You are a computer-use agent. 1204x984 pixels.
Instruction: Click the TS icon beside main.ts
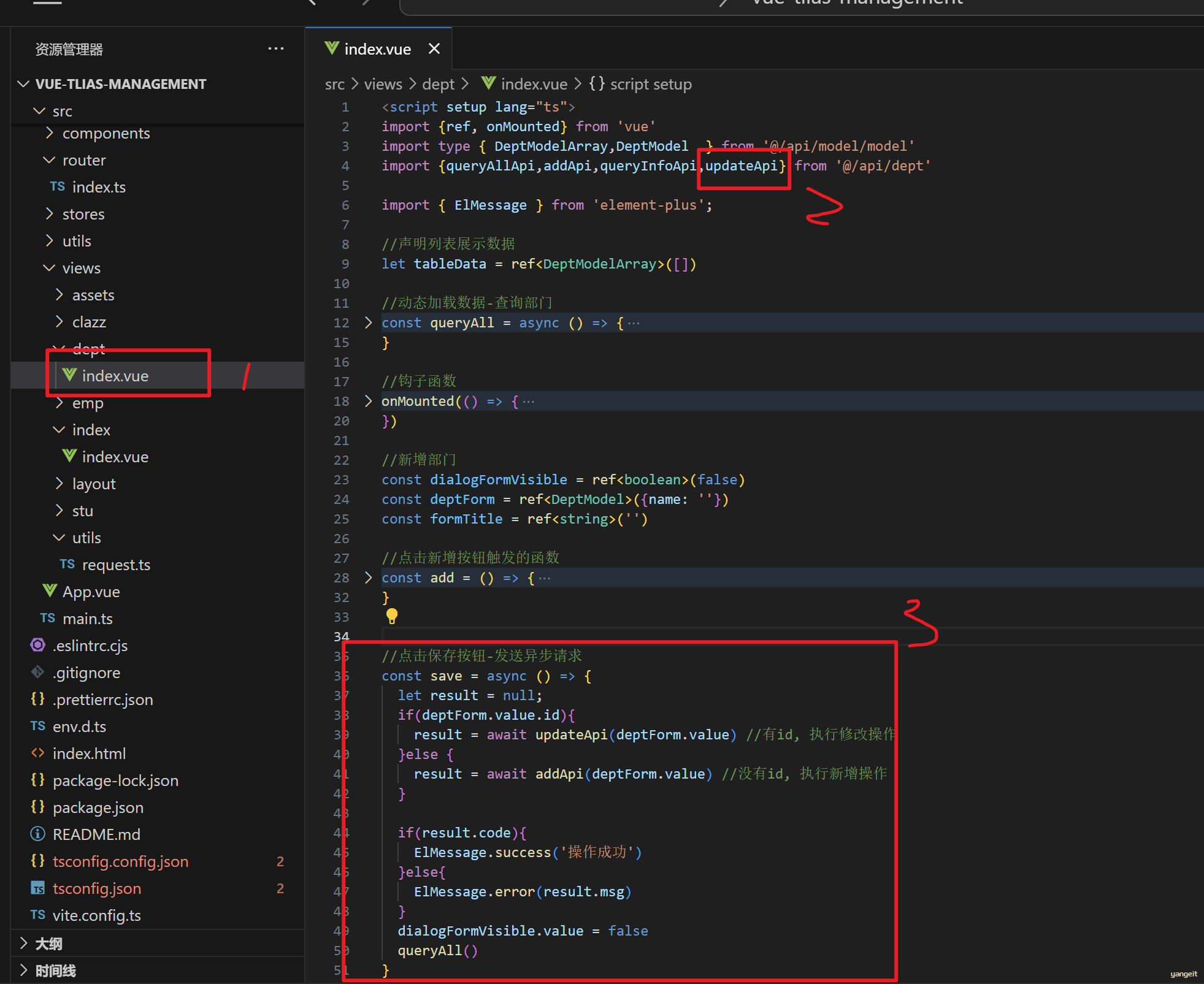[47, 618]
